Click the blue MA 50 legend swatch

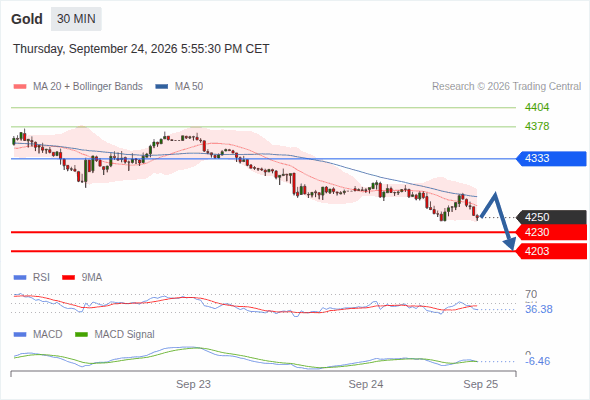(x=162, y=87)
